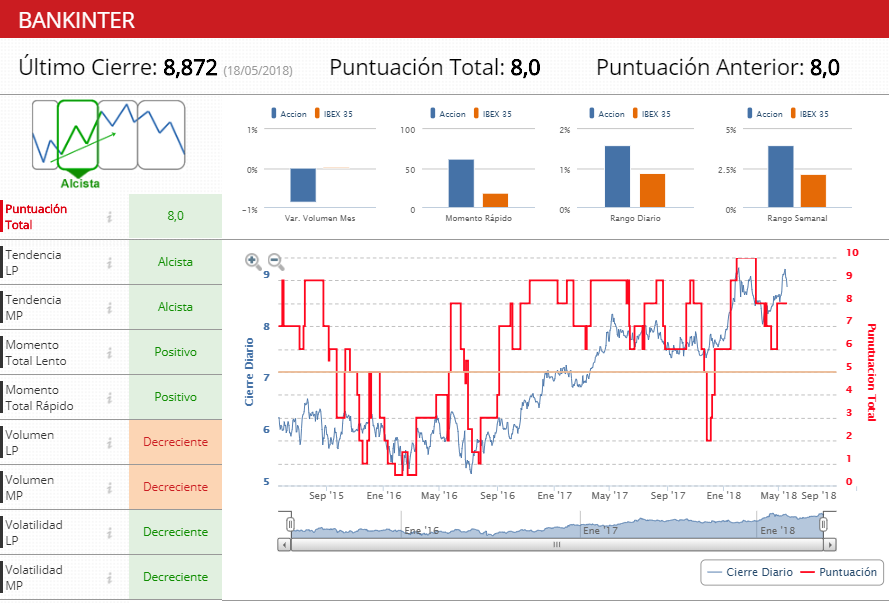Screen dimensions: 889x603
Task: Open info icon for Momento Total Lento
Action: coord(109,353)
